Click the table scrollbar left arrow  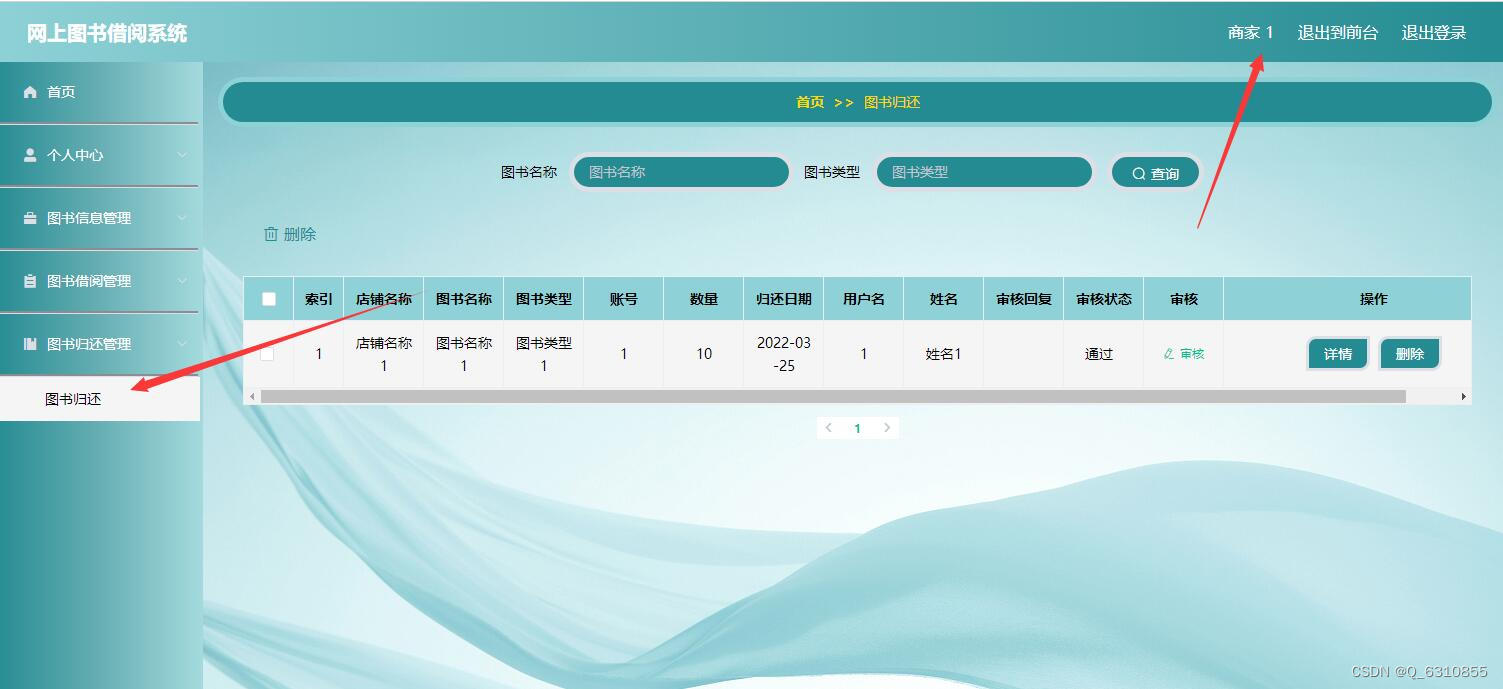click(252, 397)
